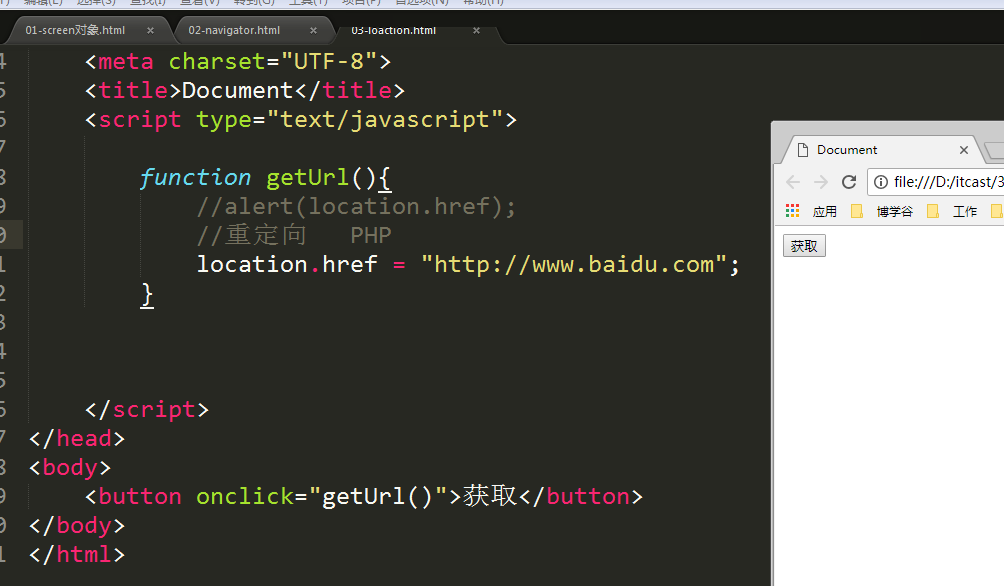This screenshot has height=586, width=1004.
Task: Click the getUrl function name definition
Action: point(307,177)
